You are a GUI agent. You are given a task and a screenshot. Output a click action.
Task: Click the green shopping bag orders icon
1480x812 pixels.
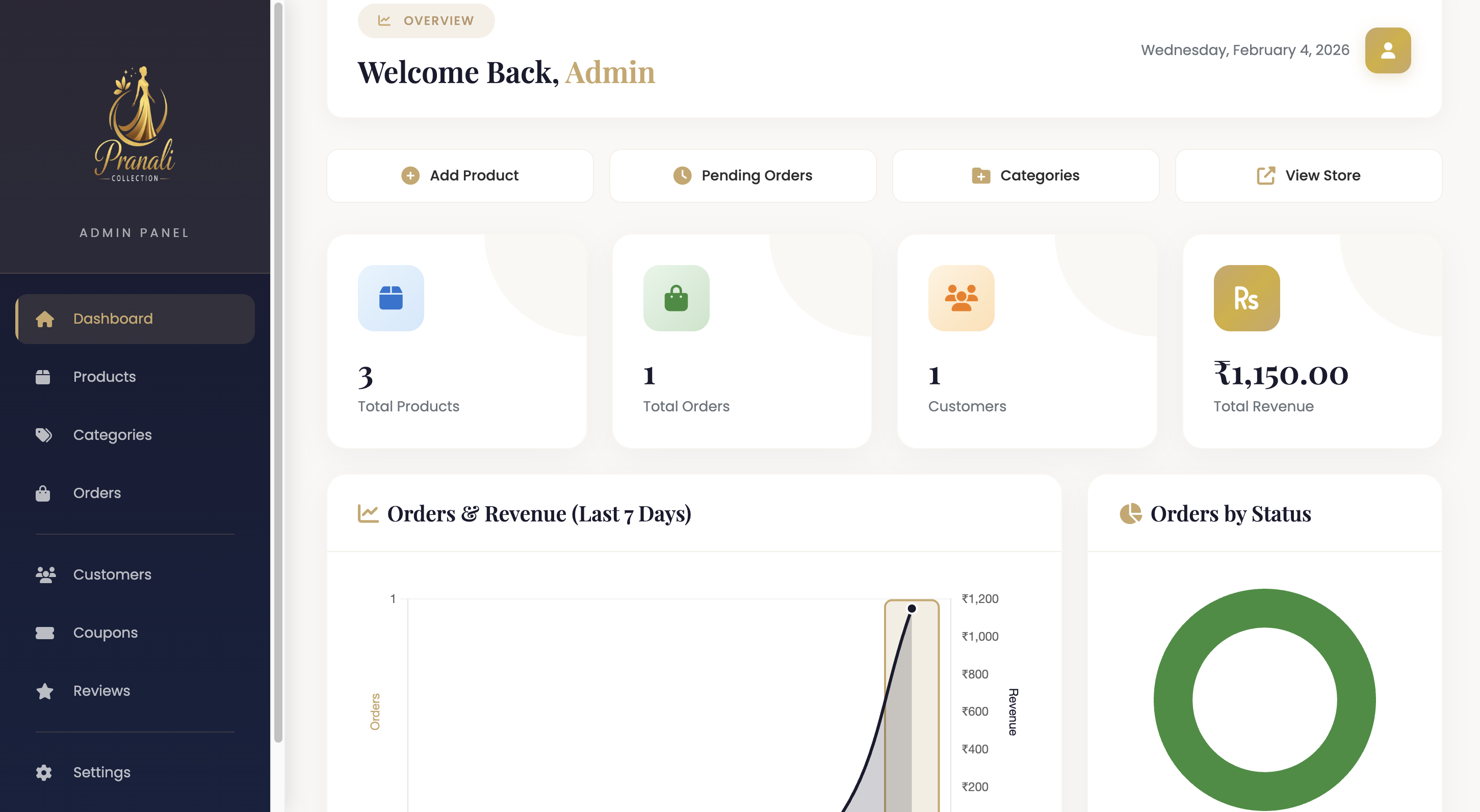[x=676, y=298]
